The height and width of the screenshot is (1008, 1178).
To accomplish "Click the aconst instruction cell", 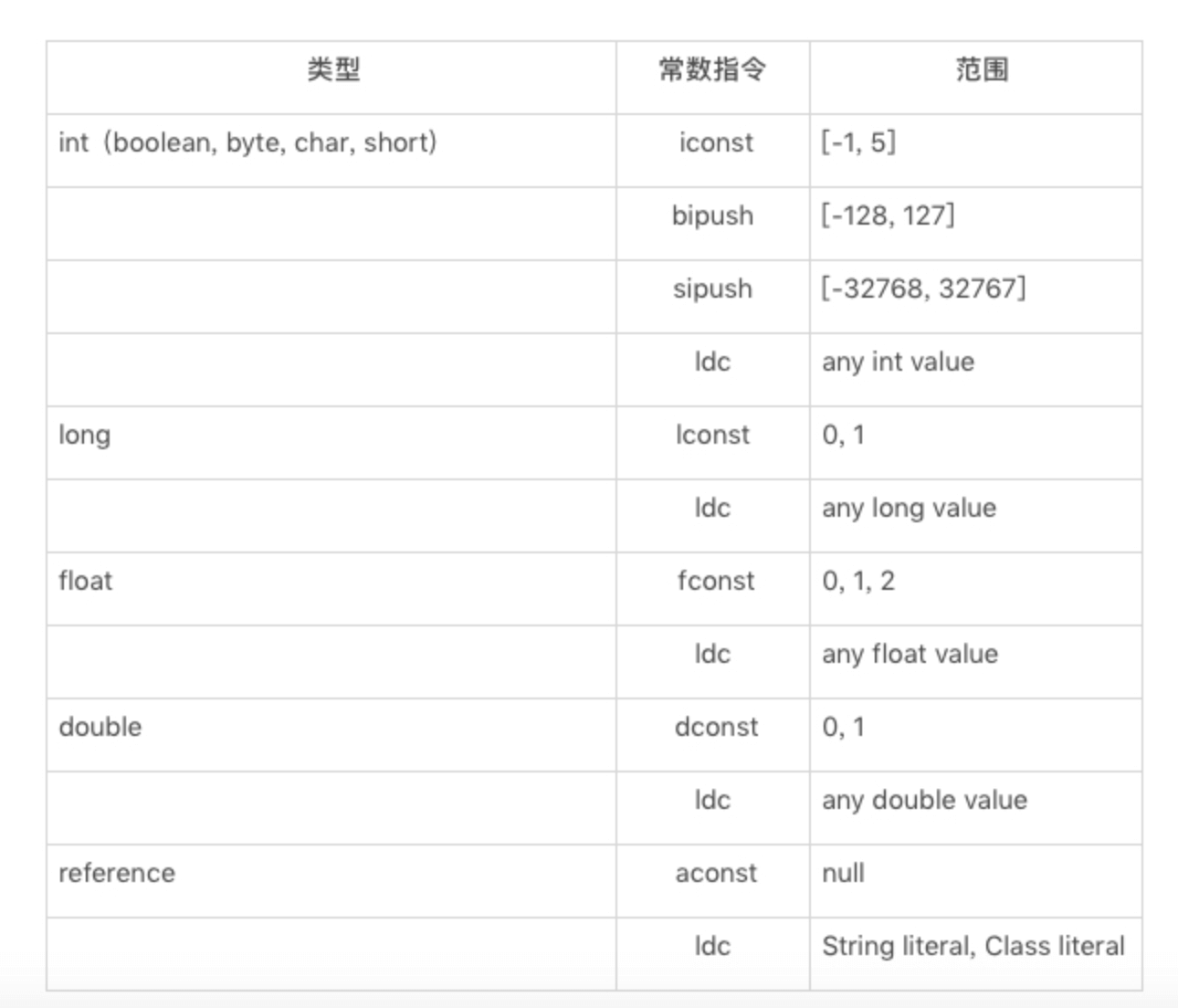I will [x=713, y=881].
